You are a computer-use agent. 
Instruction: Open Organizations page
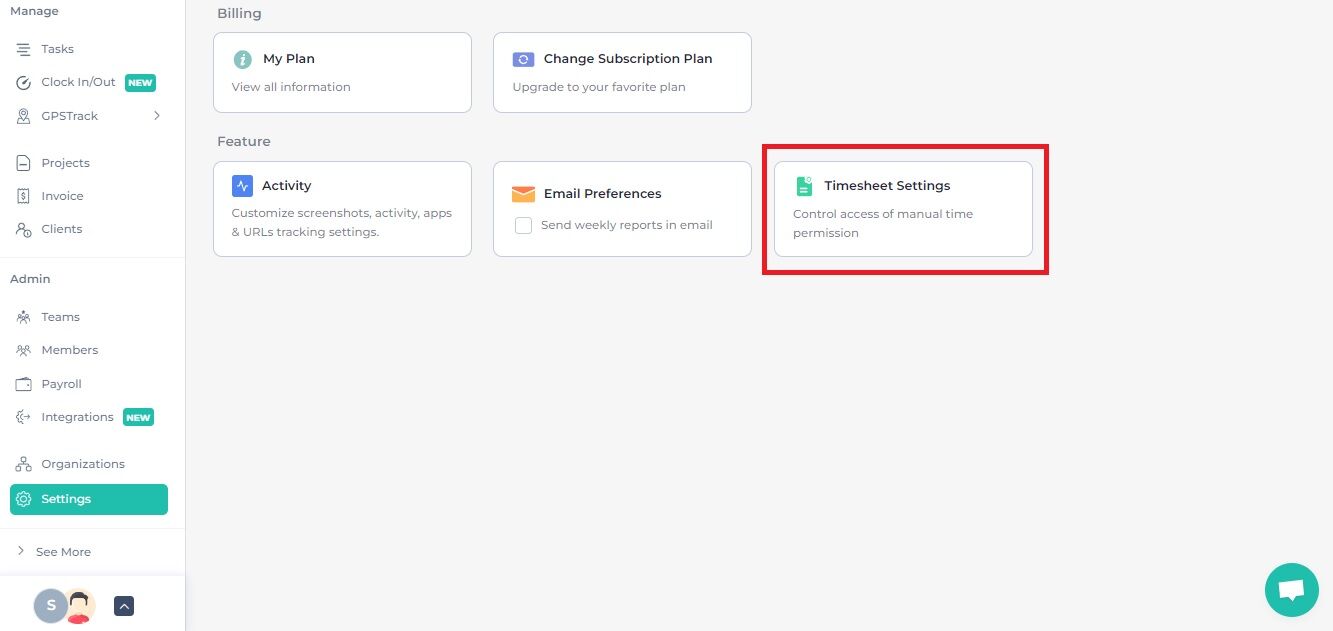point(83,464)
